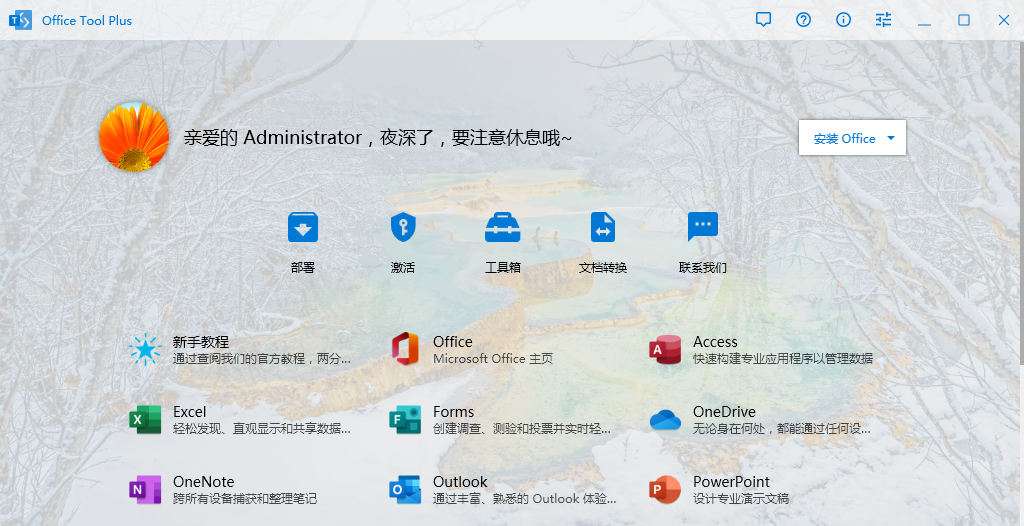Open the 激活 (Activate) shield icon
1024x526 pixels.
click(x=403, y=227)
